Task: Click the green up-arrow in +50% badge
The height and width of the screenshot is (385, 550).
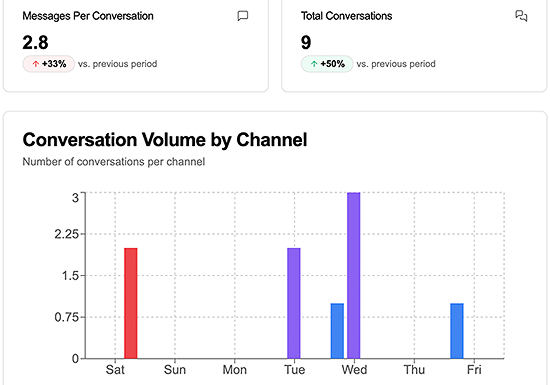Action: pyautogui.click(x=314, y=64)
